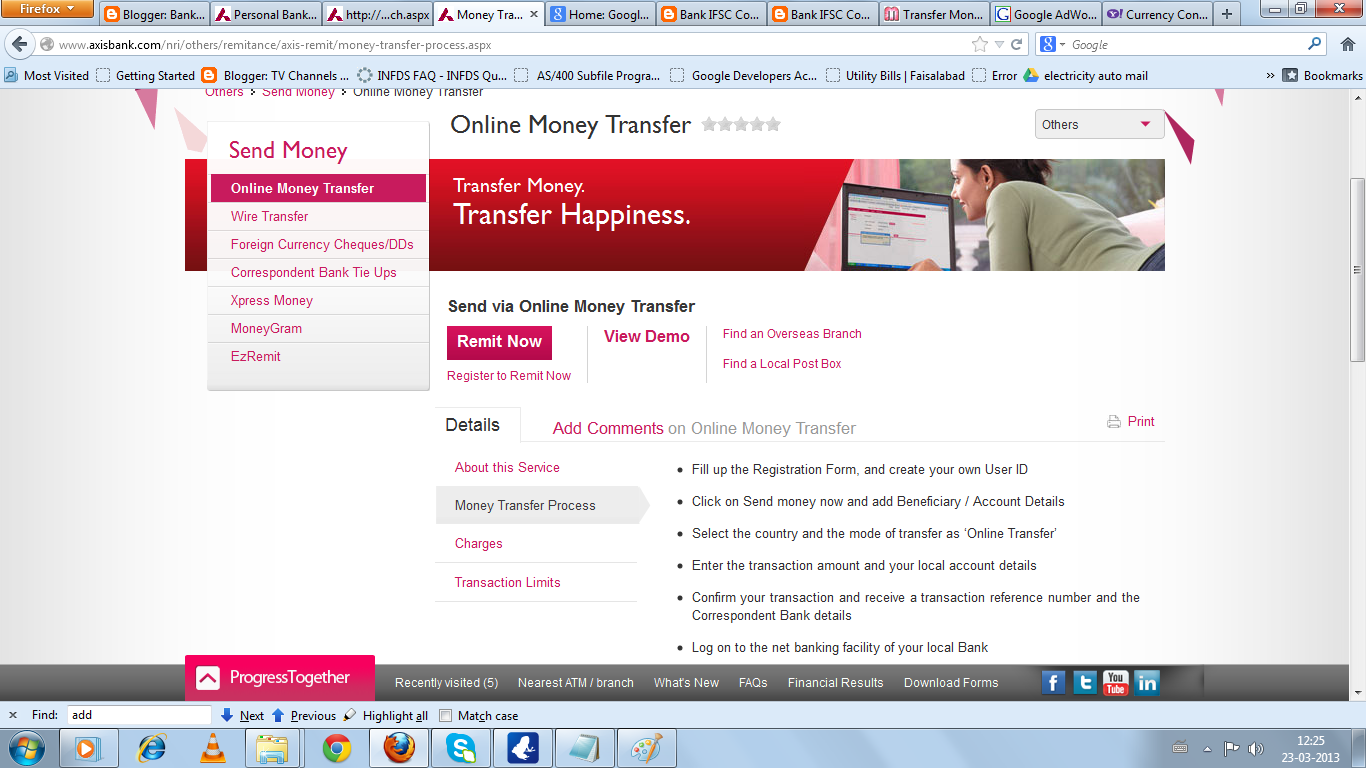Click View Demo link

(x=647, y=336)
